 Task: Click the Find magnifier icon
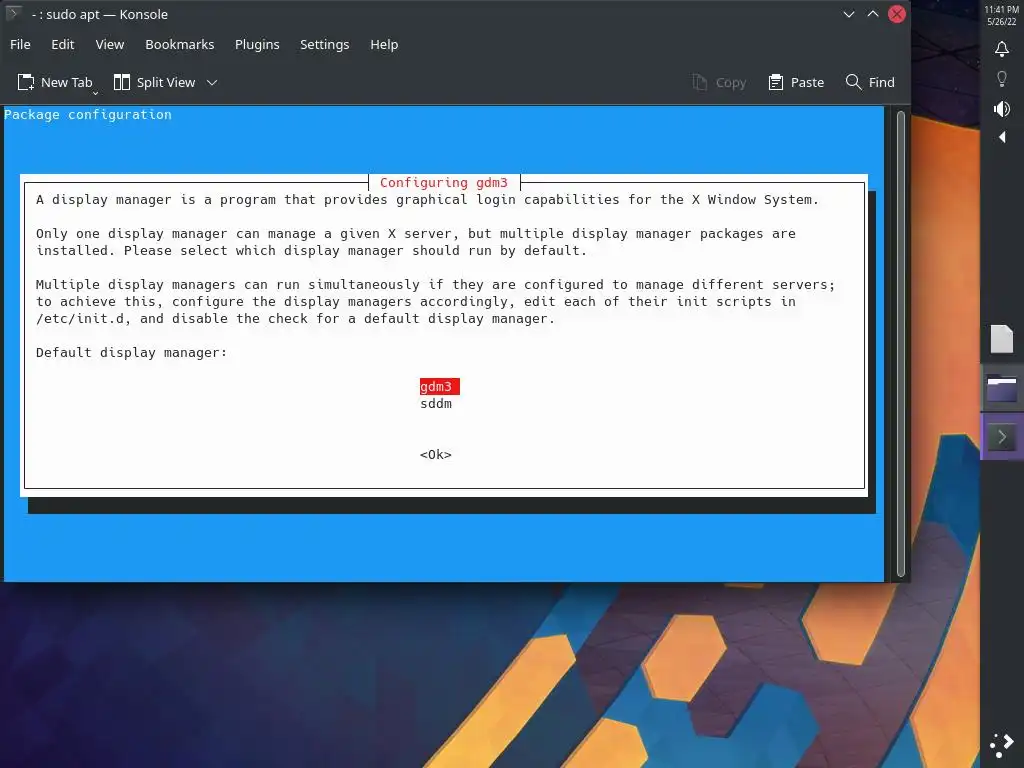[x=853, y=82]
